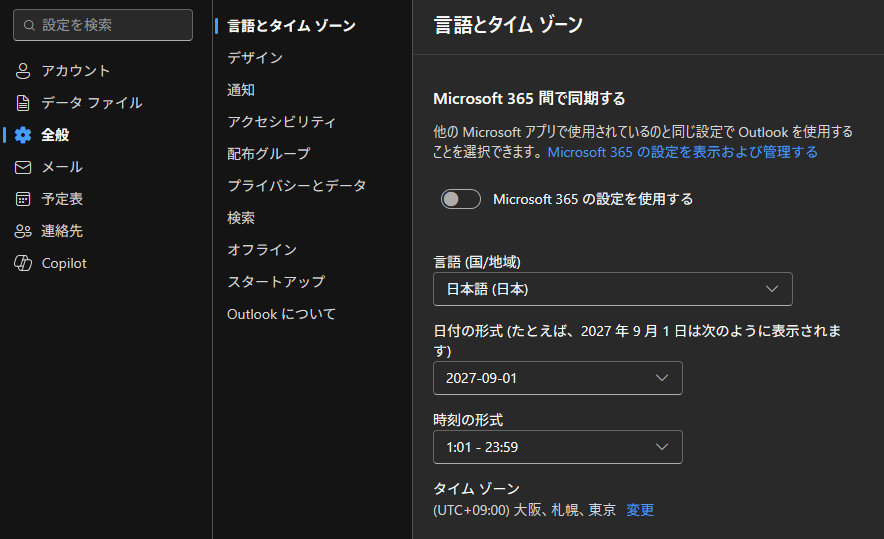Click the アカウント person icon
The height and width of the screenshot is (539, 884).
(x=23, y=71)
